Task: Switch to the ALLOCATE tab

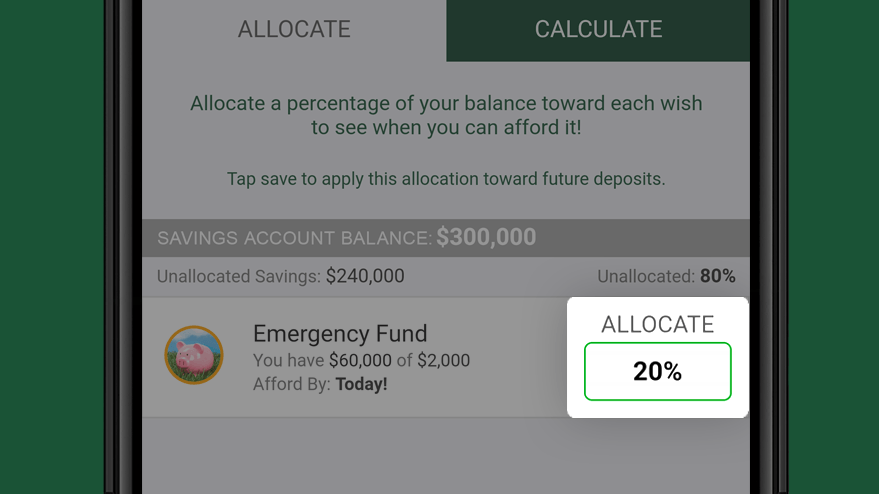Action: point(294,30)
